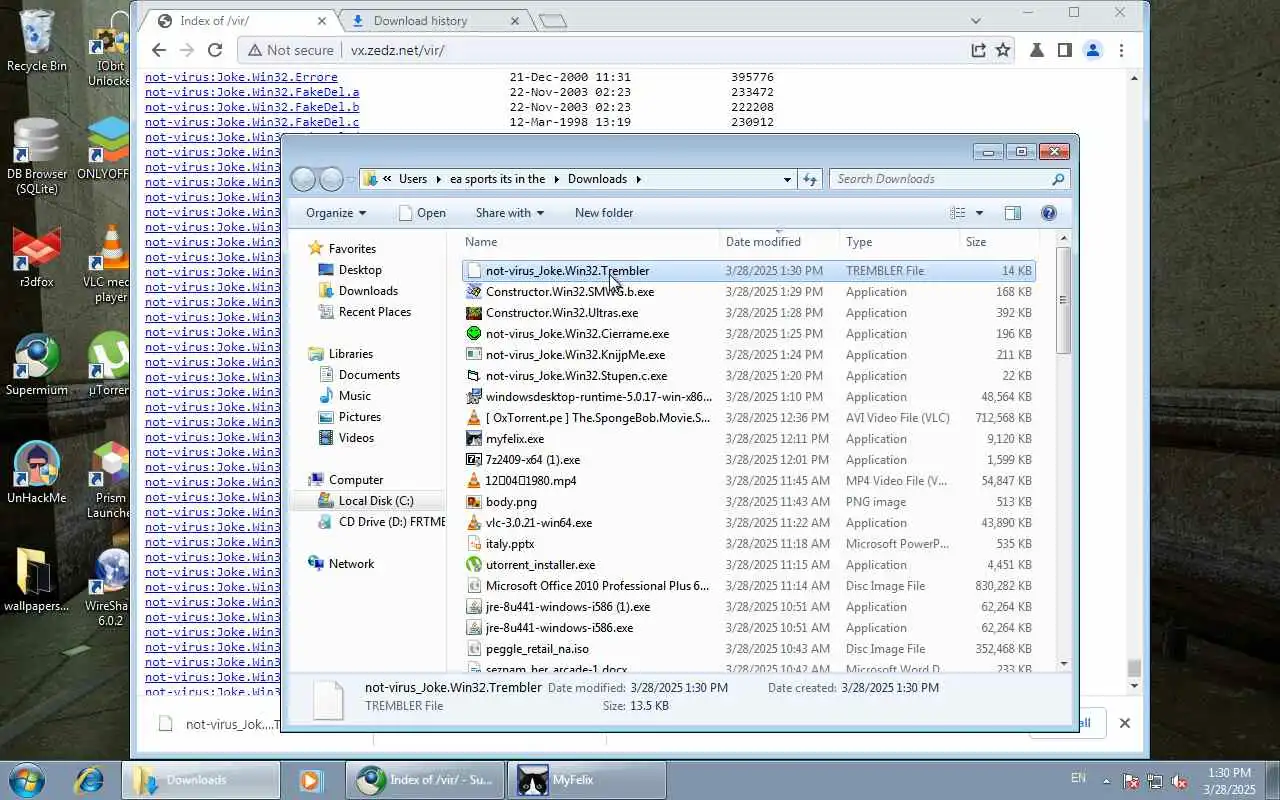The image size is (1280, 800).
Task: Select the UnHackMe desktop icon
Action: coord(37,473)
